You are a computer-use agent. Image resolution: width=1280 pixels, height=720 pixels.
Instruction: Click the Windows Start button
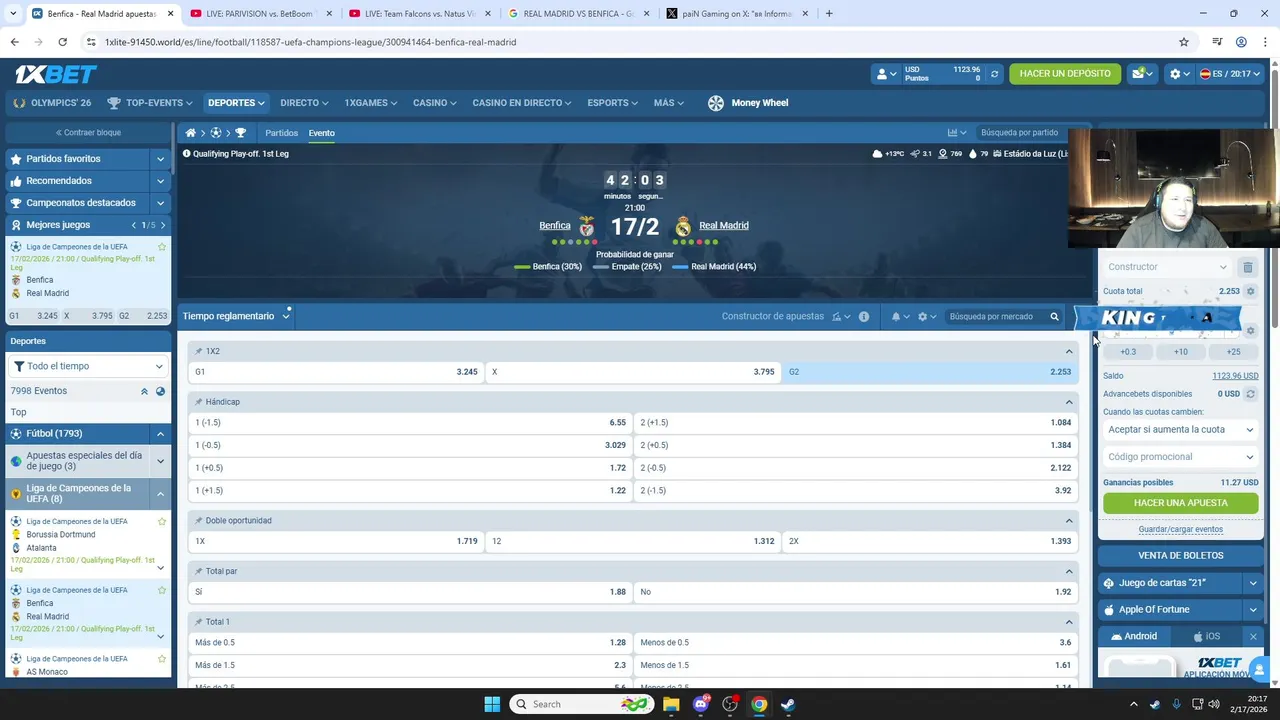[492, 704]
